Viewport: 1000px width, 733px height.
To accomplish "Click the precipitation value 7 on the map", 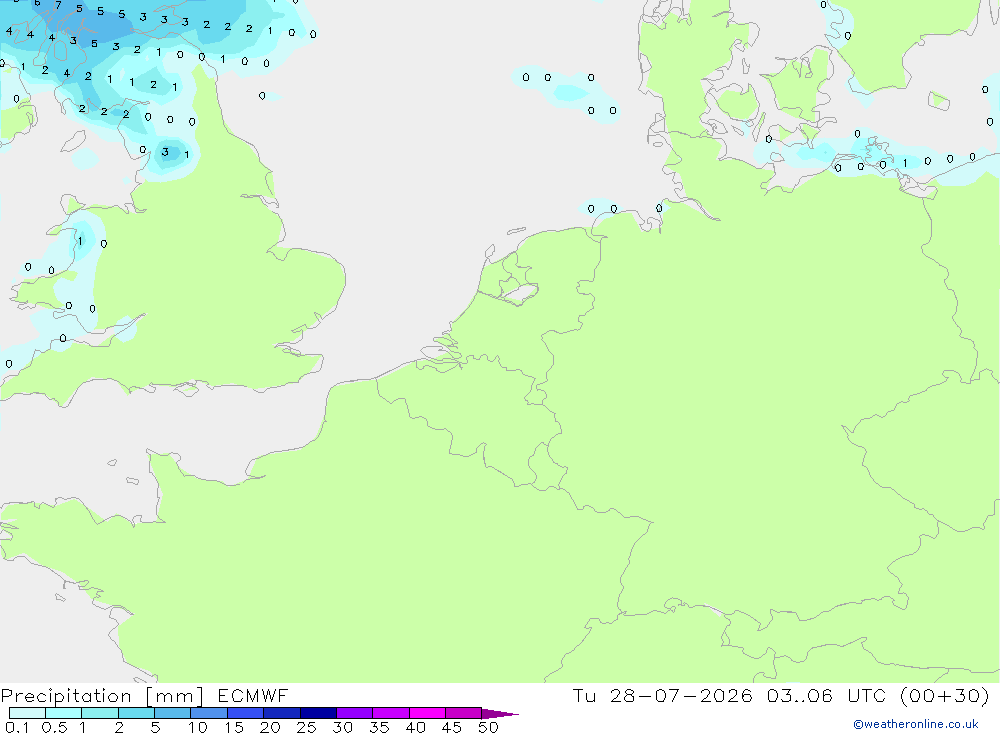I will 58,5.
